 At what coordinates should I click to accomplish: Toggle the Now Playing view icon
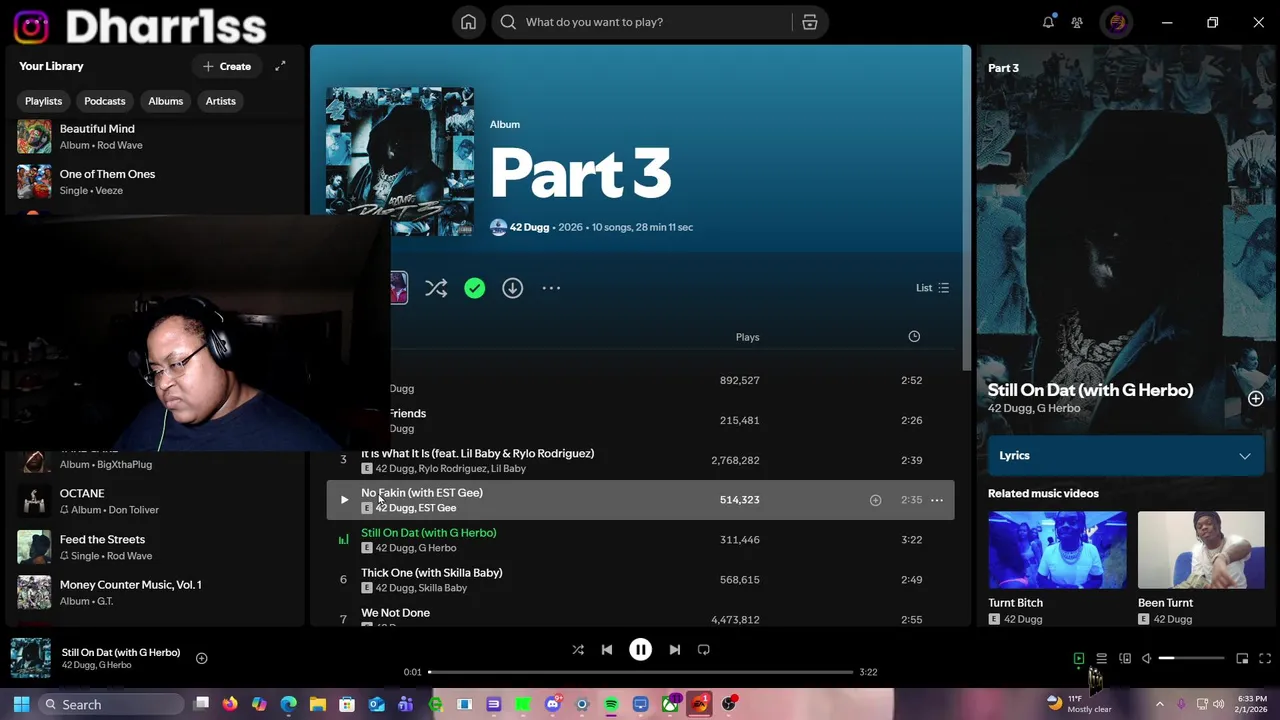1079,659
